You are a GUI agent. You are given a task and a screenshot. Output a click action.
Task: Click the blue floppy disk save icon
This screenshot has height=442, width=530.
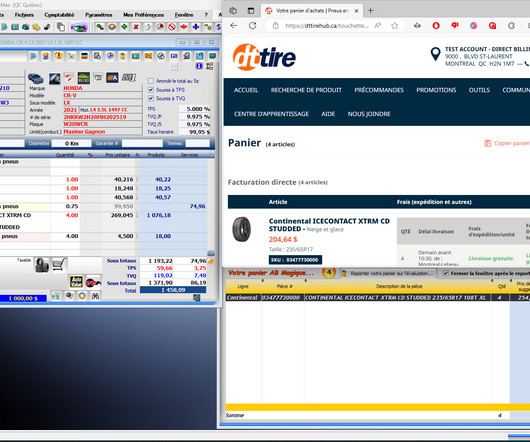[x=199, y=56]
